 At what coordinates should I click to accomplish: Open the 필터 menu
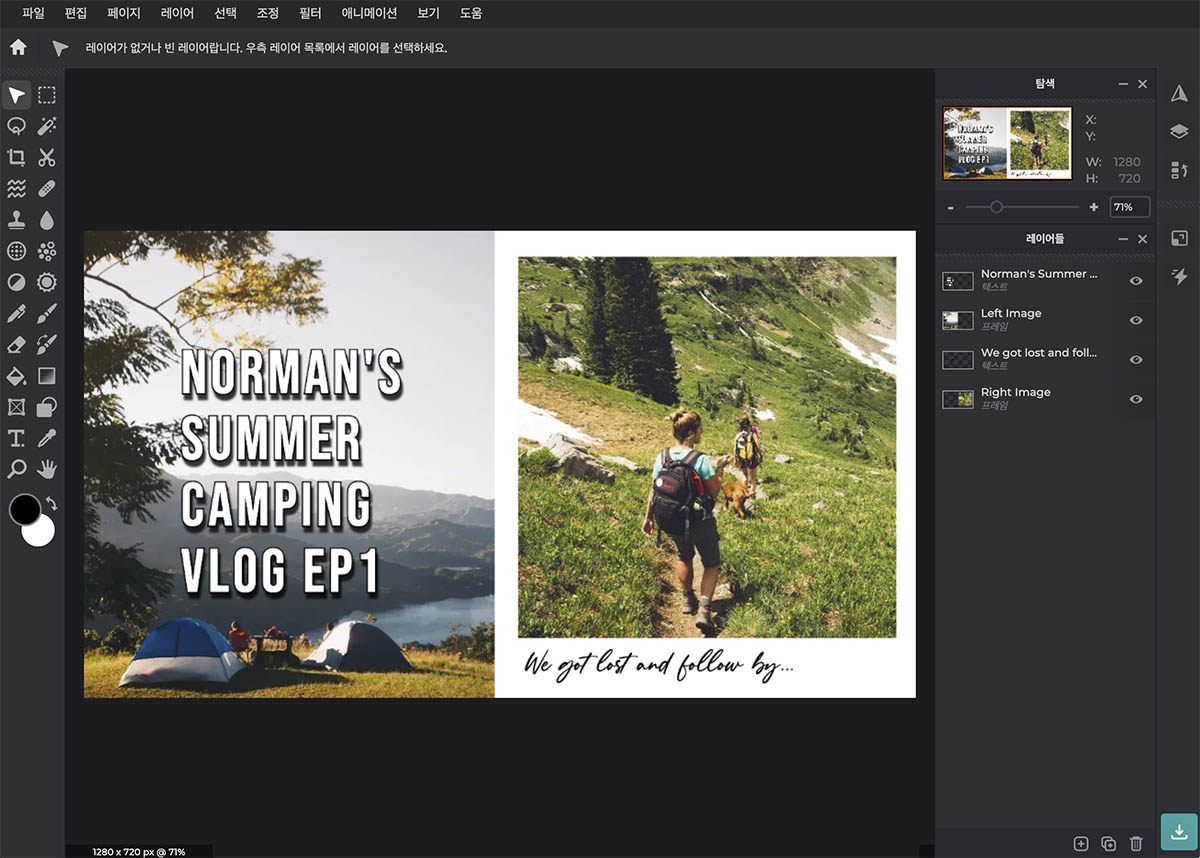pos(310,13)
